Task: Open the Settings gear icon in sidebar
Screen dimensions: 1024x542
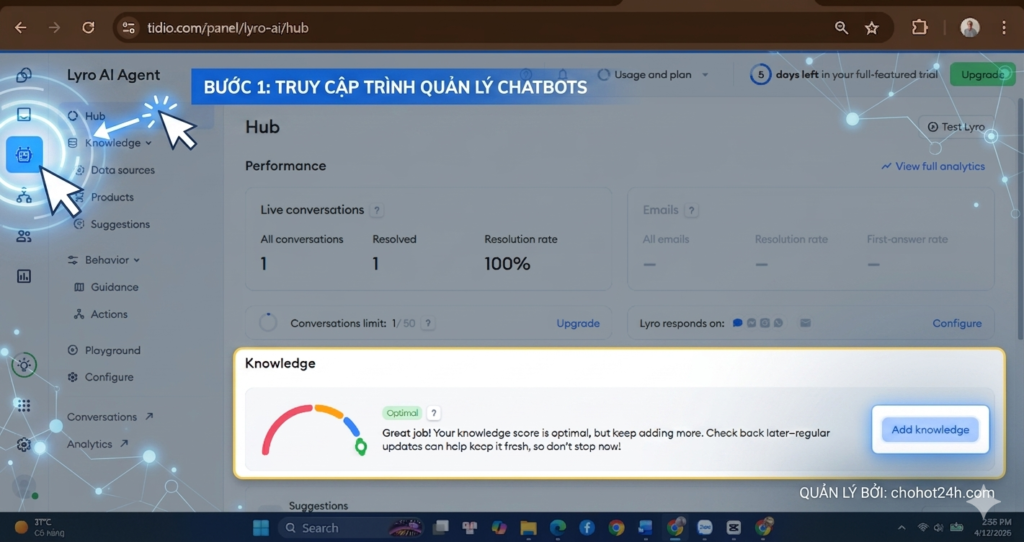Action: [x=24, y=445]
